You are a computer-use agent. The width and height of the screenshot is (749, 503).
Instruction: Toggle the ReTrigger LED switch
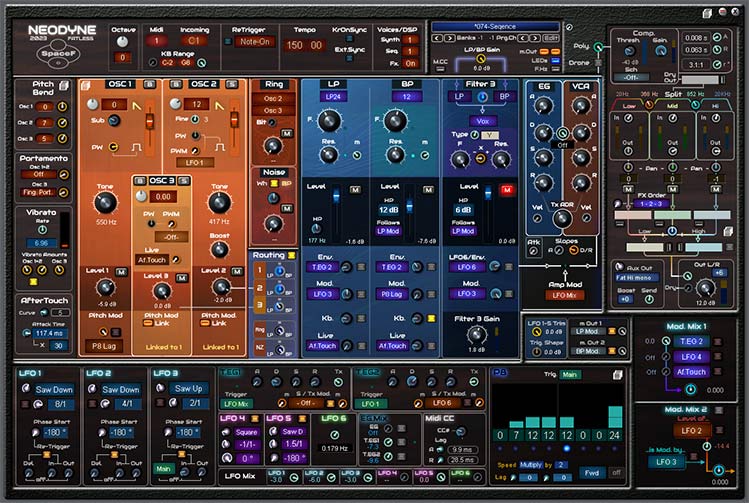coord(228,42)
